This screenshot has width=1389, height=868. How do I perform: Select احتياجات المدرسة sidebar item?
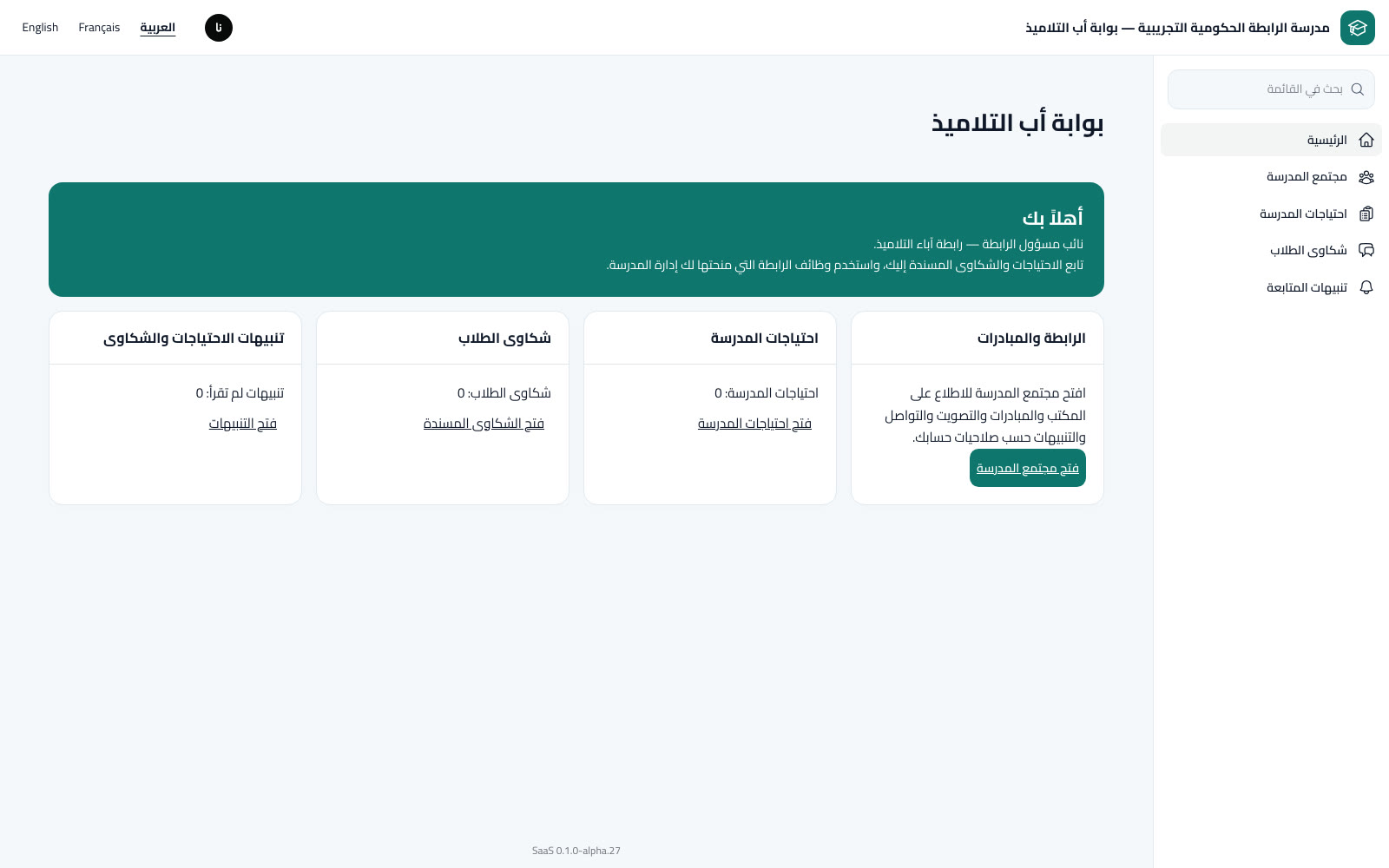[x=1271, y=214]
